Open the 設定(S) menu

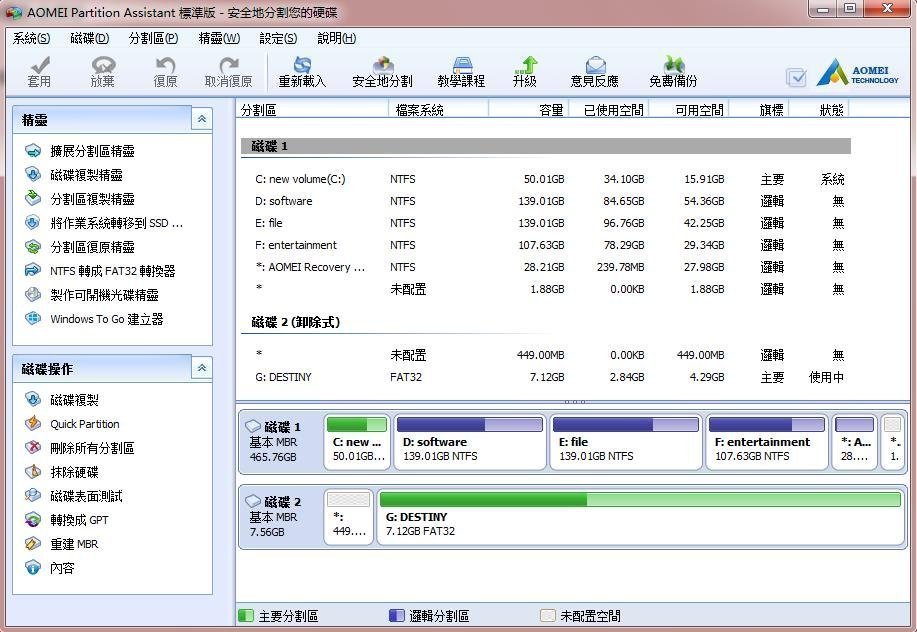click(x=278, y=39)
